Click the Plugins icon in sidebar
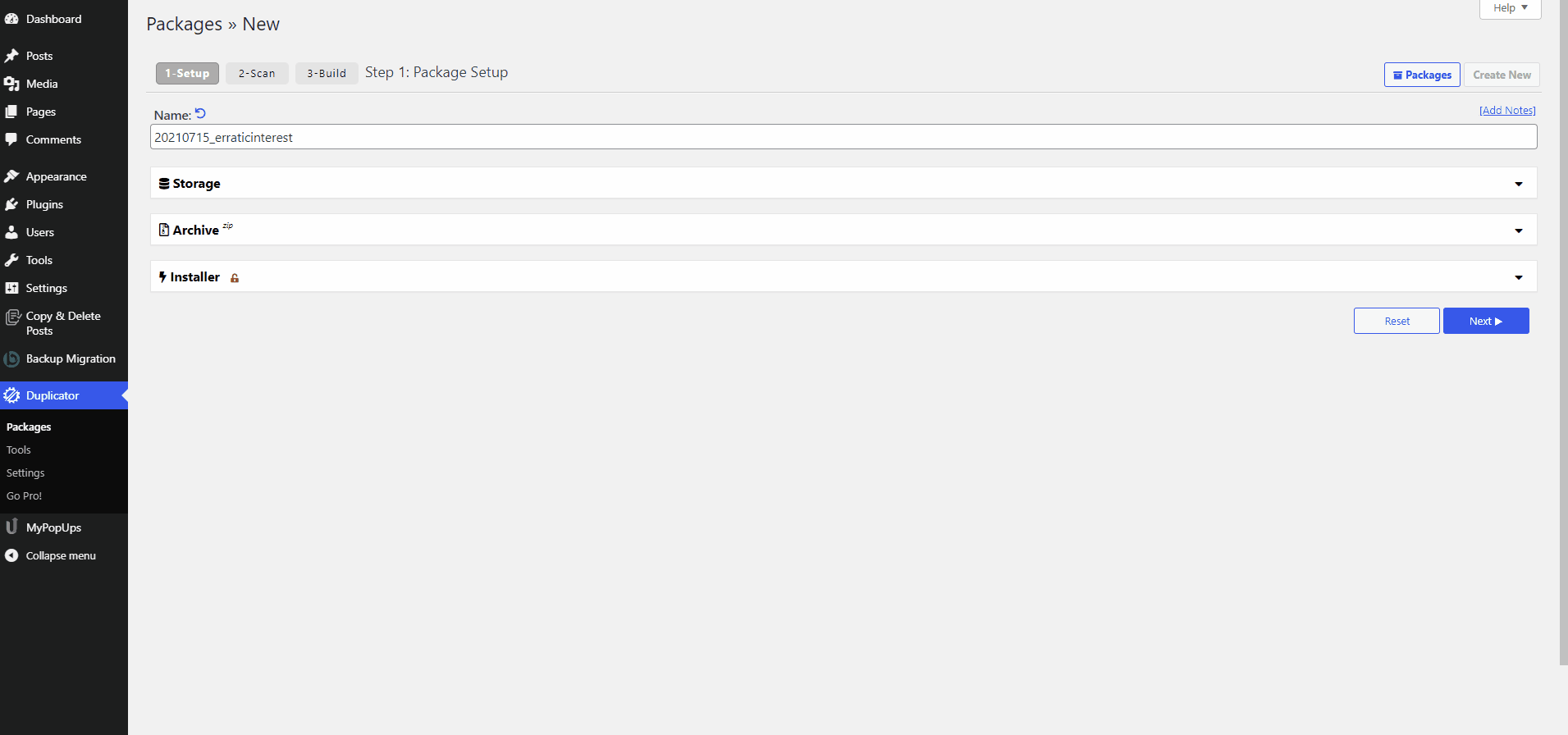The image size is (1568, 735). point(11,204)
